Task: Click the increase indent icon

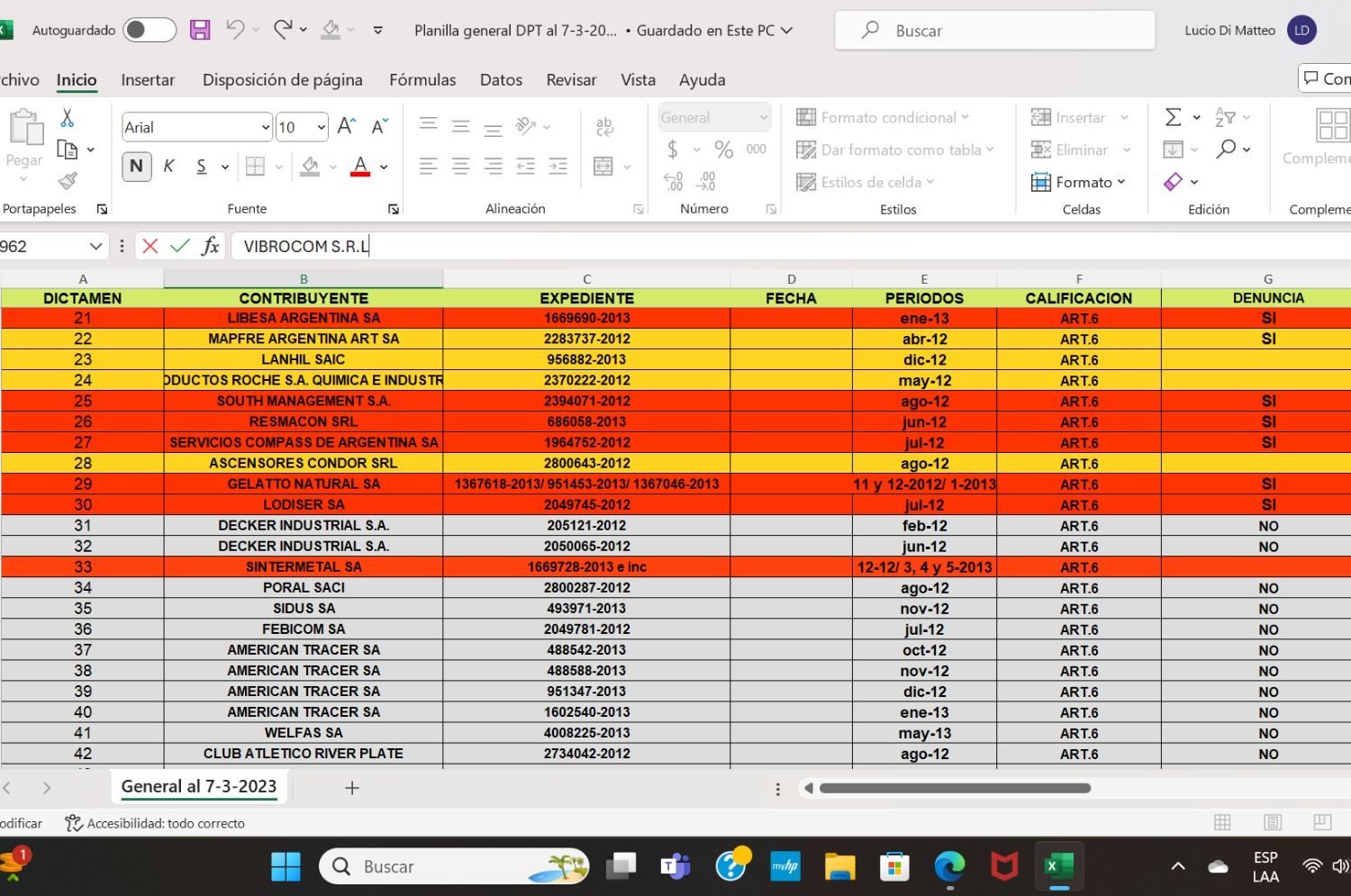Action: (x=558, y=166)
